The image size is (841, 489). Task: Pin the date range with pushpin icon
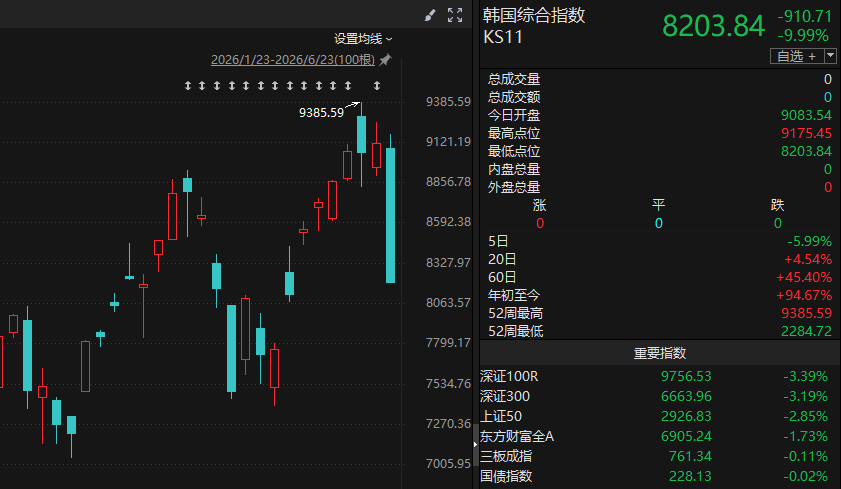pos(385,60)
